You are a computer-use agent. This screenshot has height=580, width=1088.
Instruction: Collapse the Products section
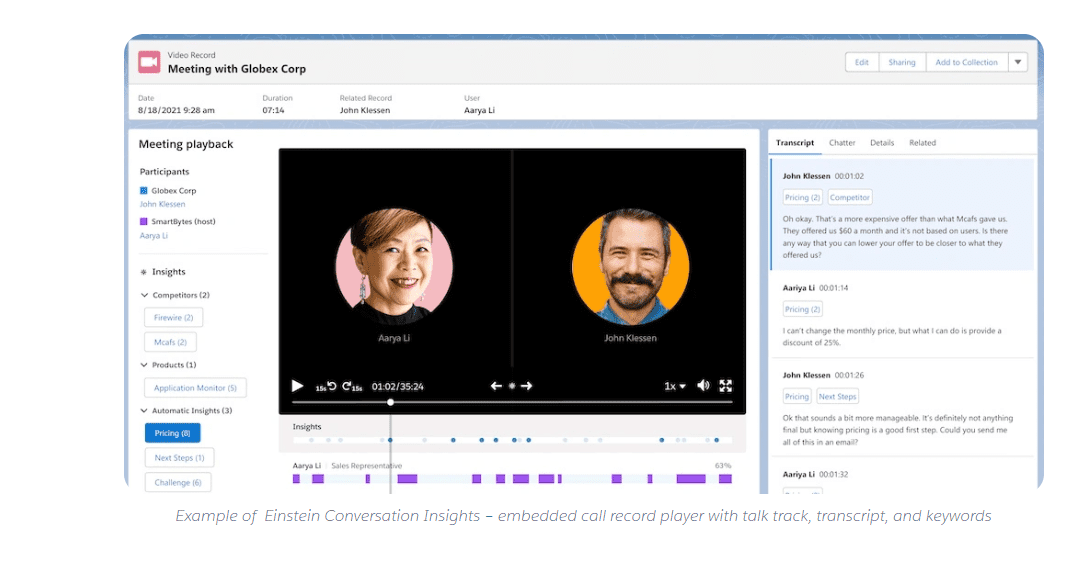tap(144, 364)
